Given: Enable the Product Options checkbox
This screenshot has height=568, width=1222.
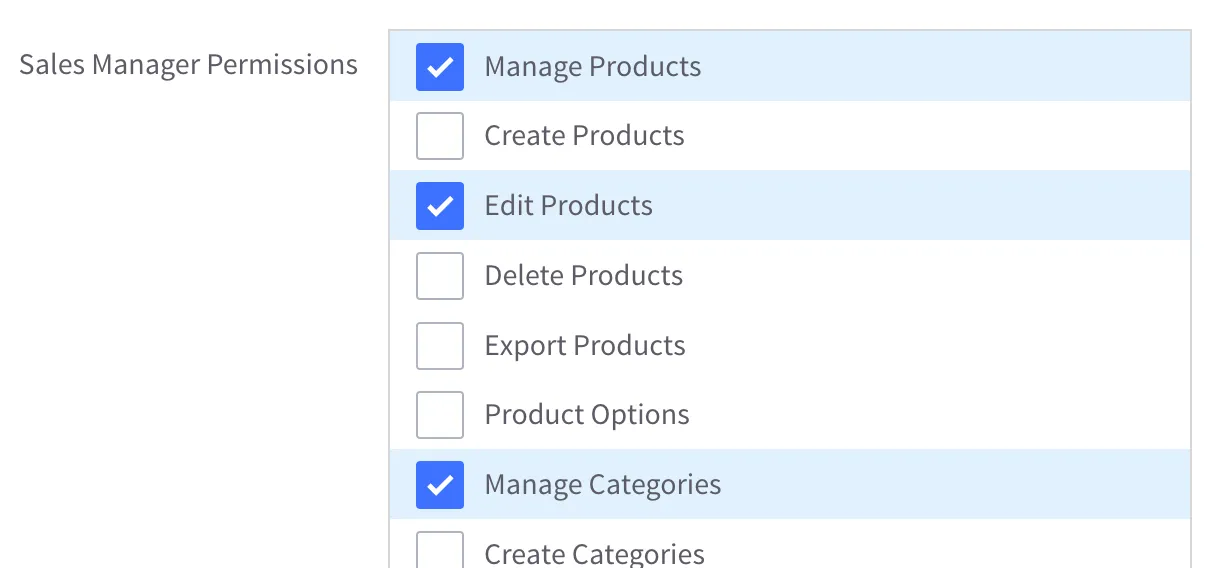Looking at the screenshot, I should tap(440, 415).
